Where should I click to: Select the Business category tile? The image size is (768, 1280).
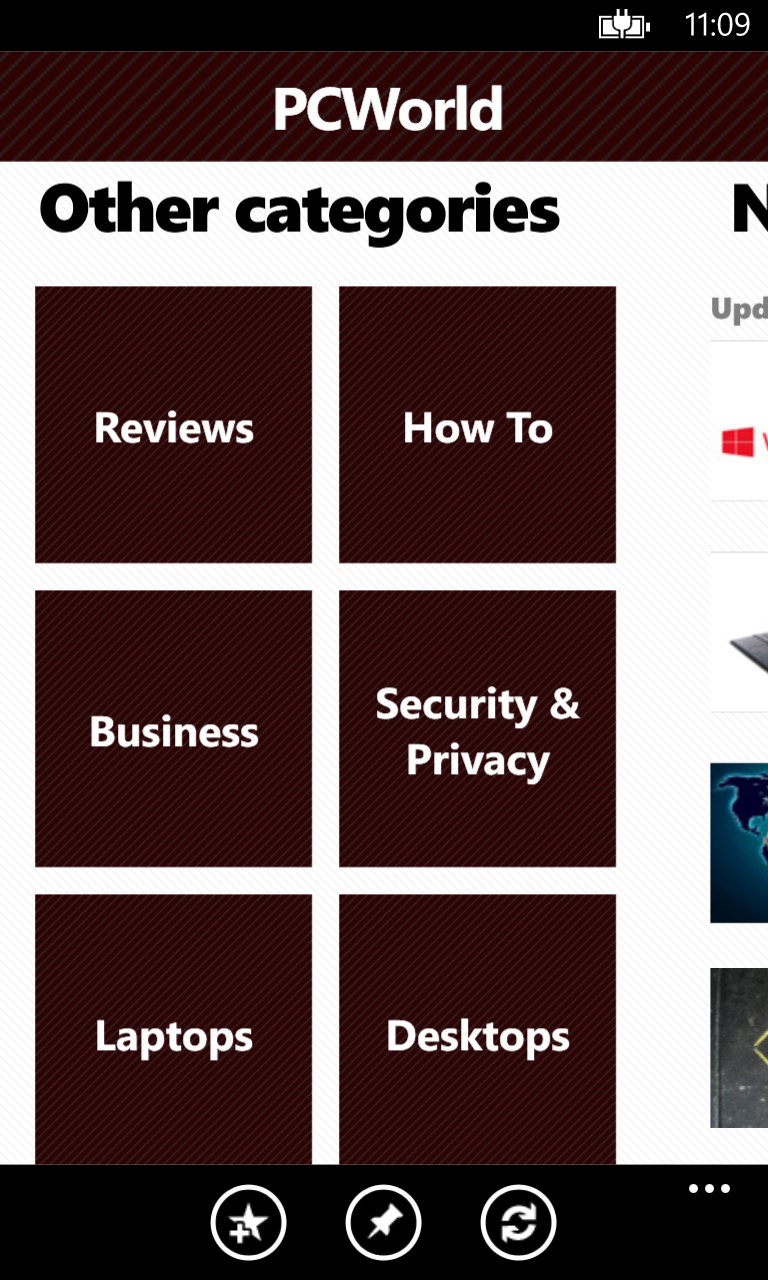pyautogui.click(x=173, y=729)
